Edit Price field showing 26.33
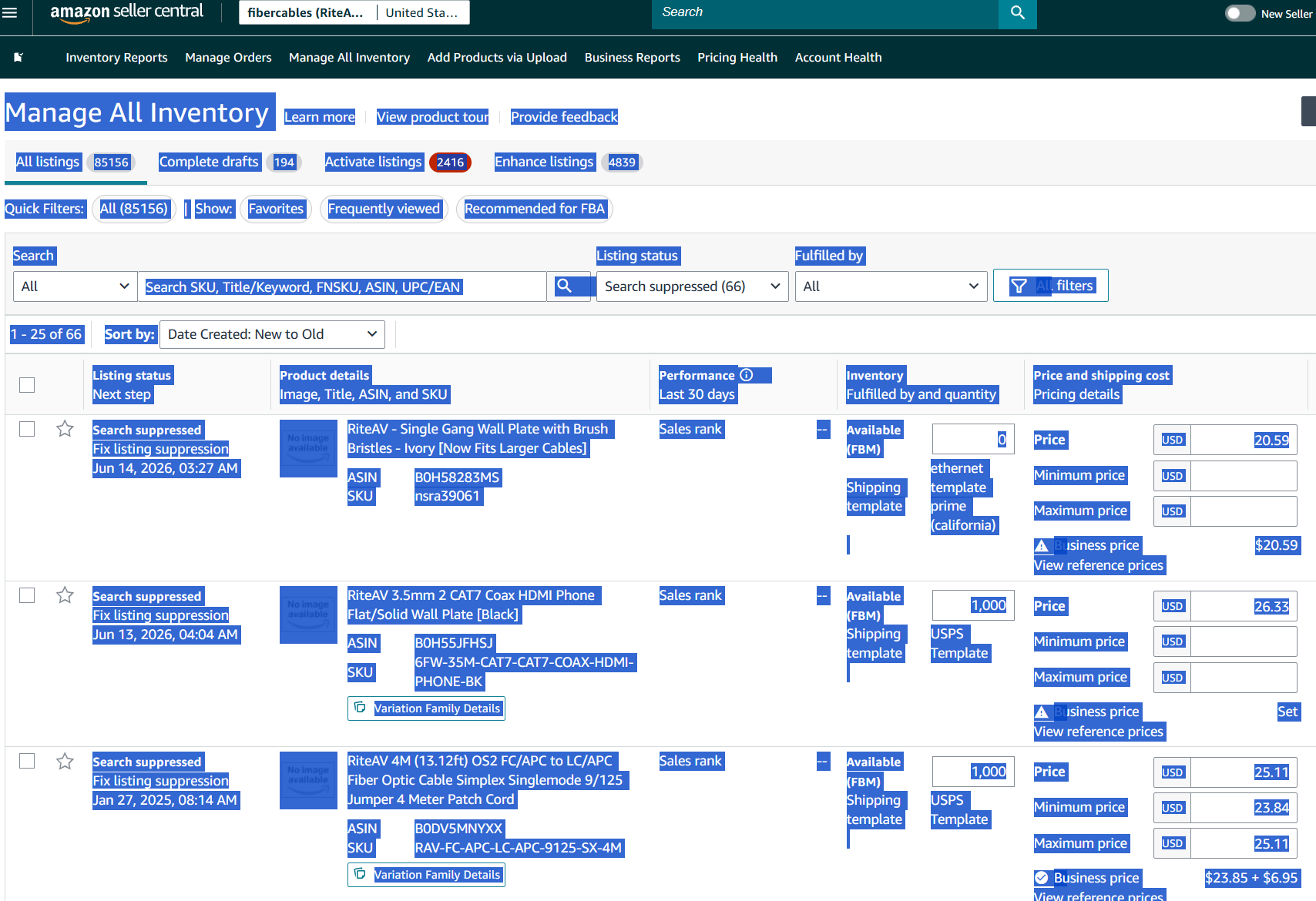Viewport: 1316px width, 901px height. [x=1244, y=606]
